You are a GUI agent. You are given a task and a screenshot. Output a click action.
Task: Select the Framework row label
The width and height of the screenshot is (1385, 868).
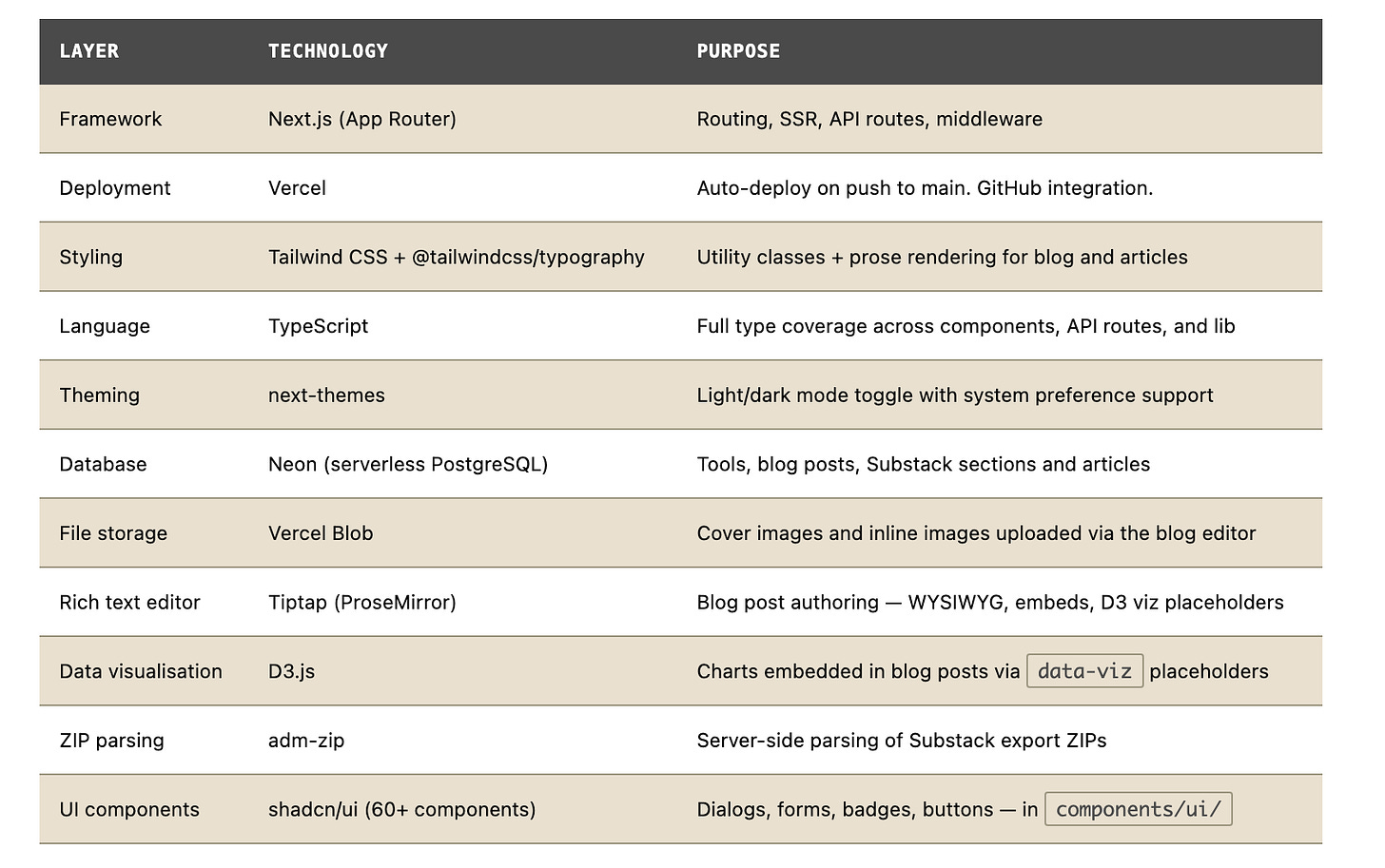(110, 119)
